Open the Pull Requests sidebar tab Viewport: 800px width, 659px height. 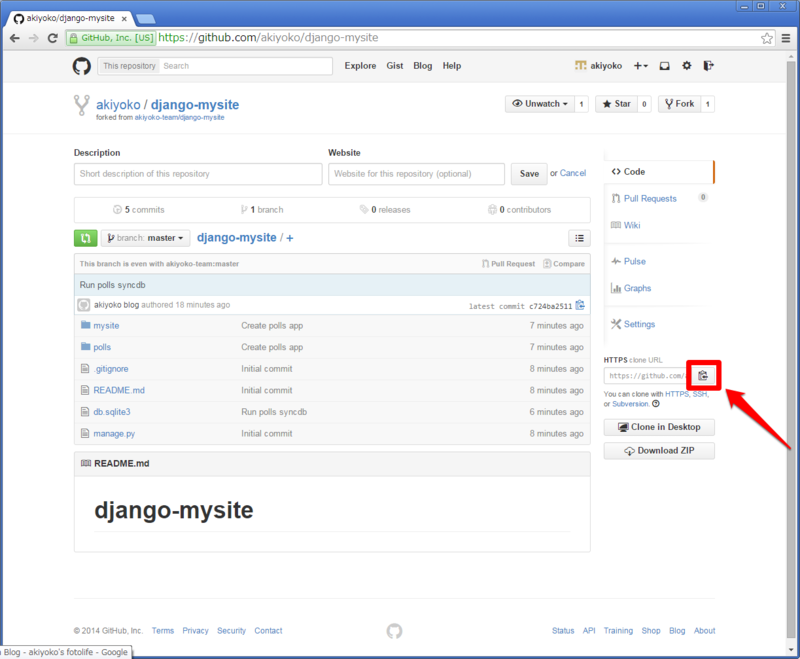pyautogui.click(x=650, y=199)
